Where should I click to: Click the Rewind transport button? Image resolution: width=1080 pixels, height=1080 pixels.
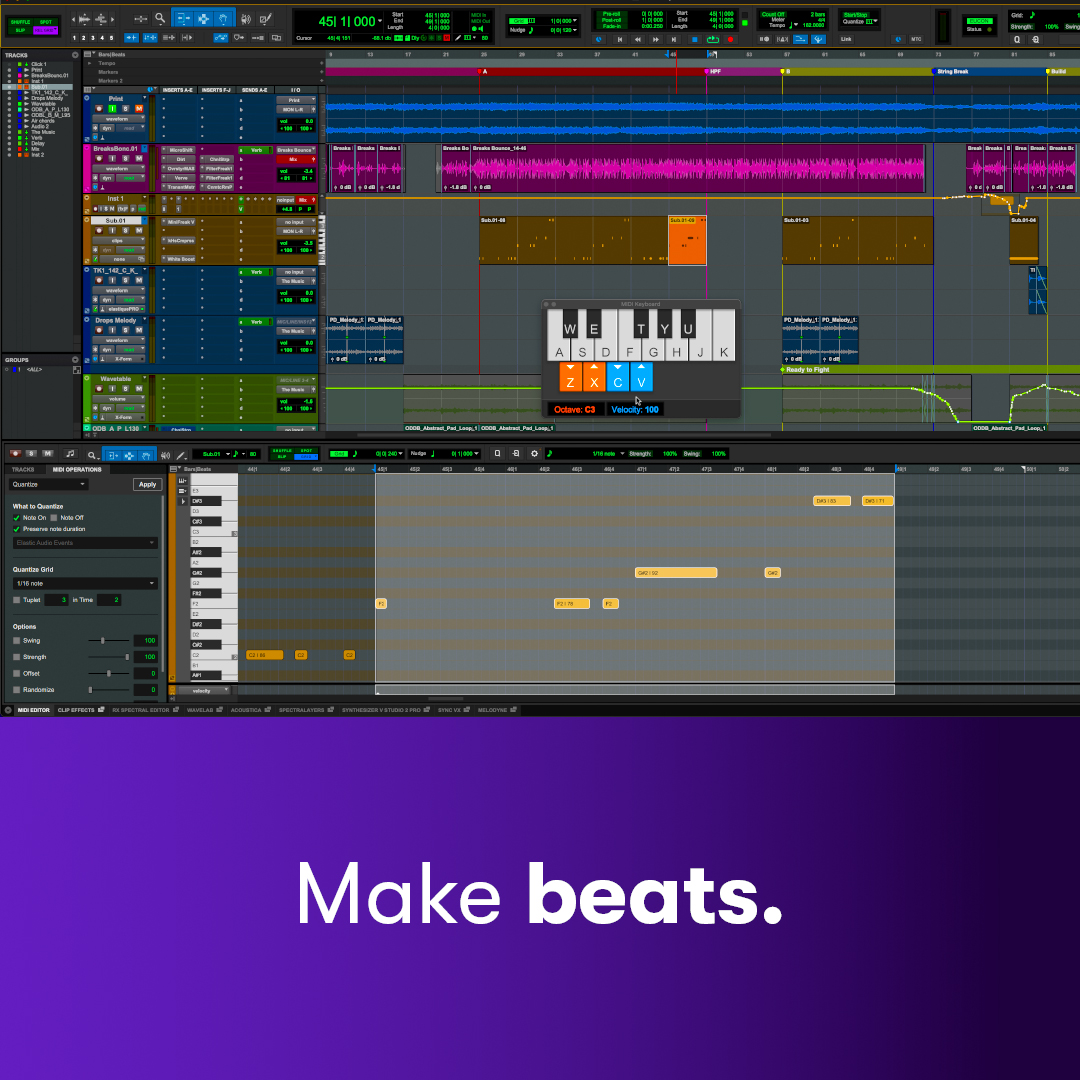(638, 39)
